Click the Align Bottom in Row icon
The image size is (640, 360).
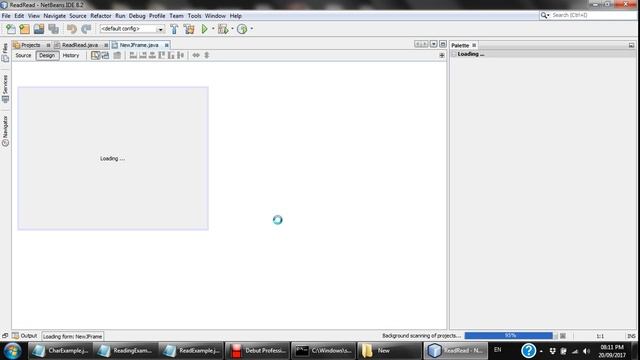coord(171,55)
